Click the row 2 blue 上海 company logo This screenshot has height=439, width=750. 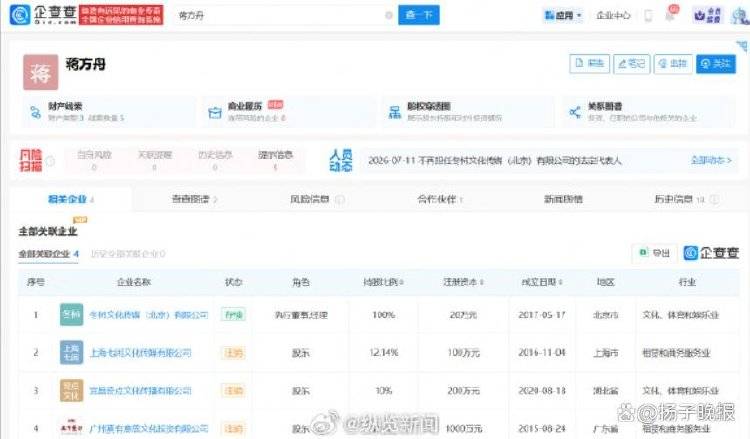tap(71, 352)
